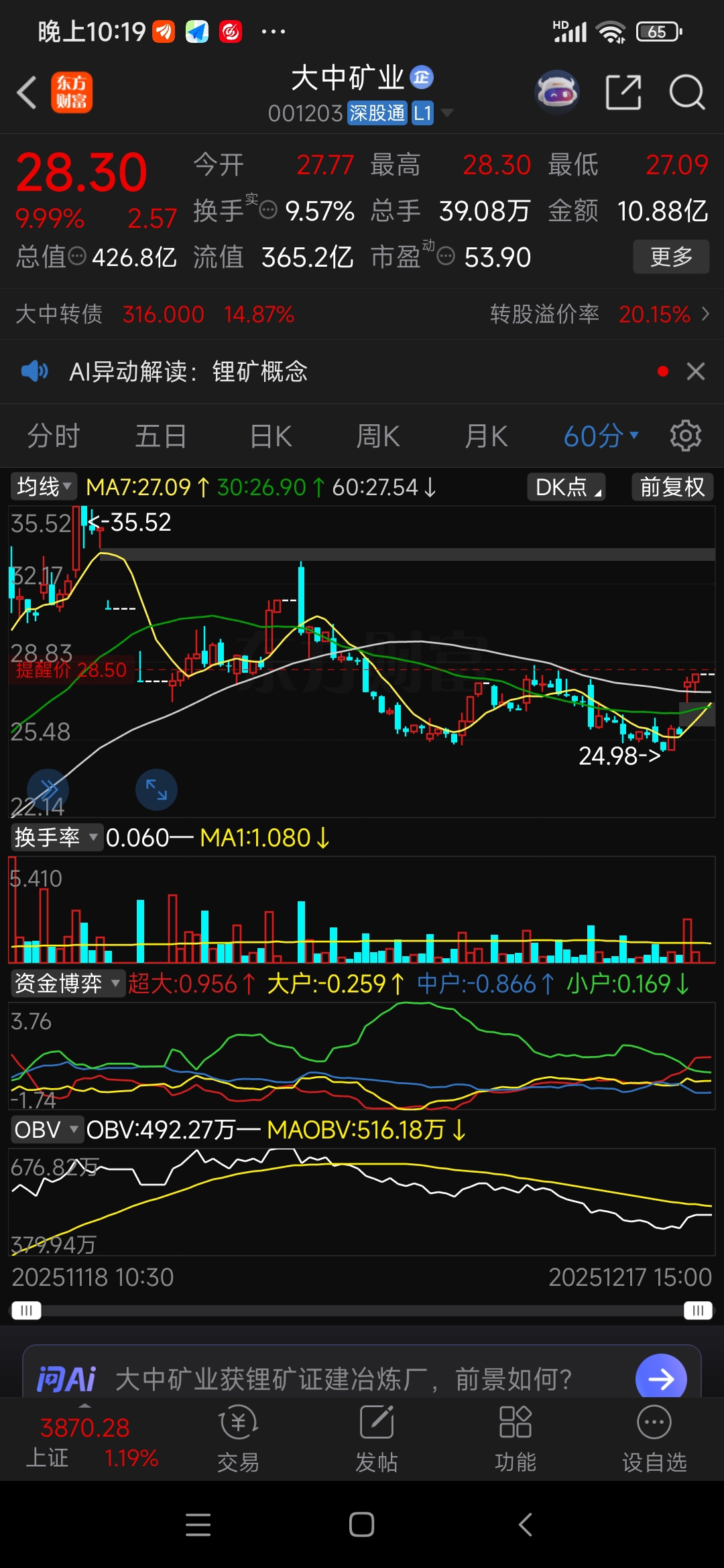Tap Android system back button

(526, 1524)
